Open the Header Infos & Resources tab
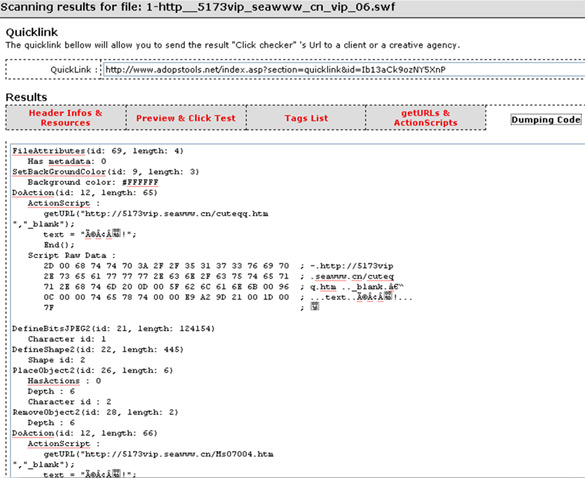Image resolution: width=585 pixels, height=478 pixels. pos(66,118)
